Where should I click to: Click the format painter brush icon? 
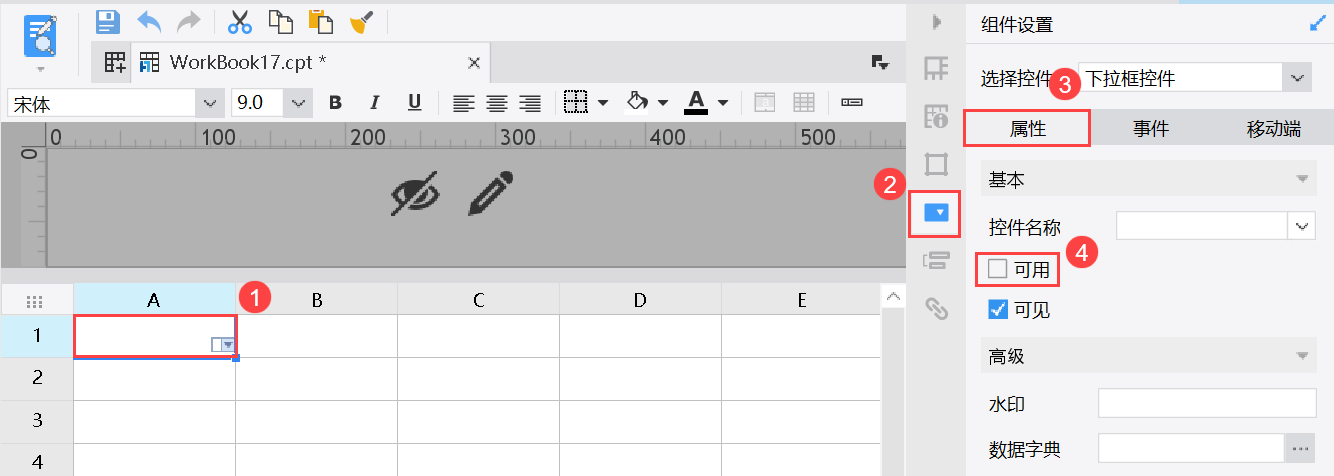point(361,21)
